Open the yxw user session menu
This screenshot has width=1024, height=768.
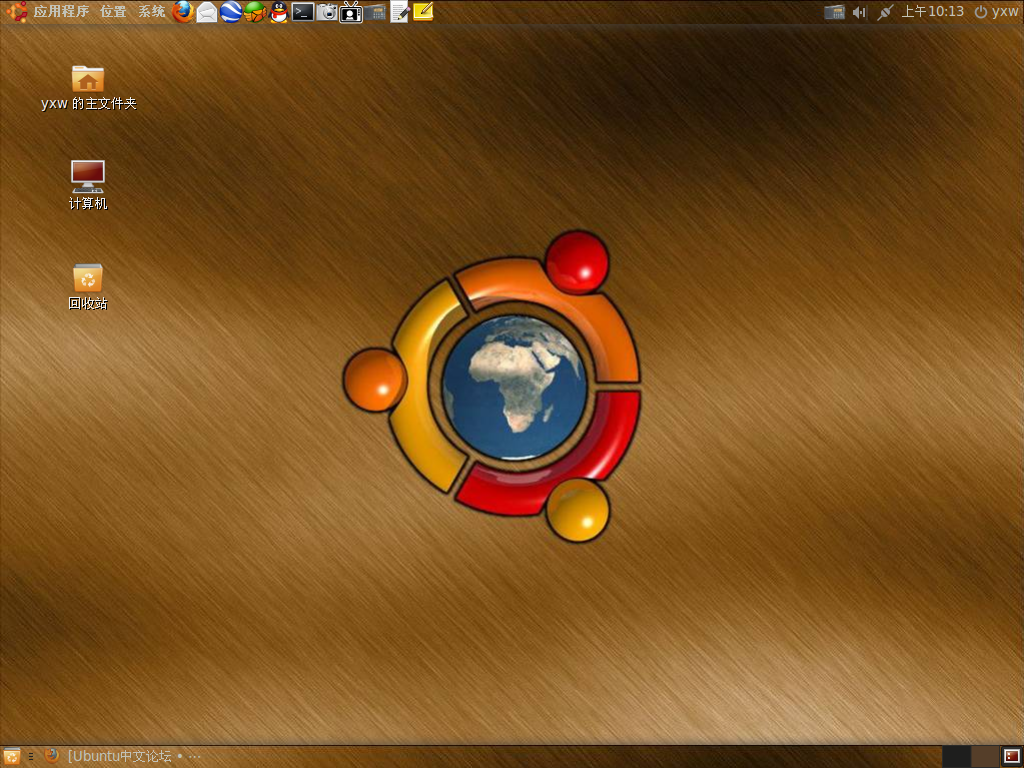(x=997, y=12)
